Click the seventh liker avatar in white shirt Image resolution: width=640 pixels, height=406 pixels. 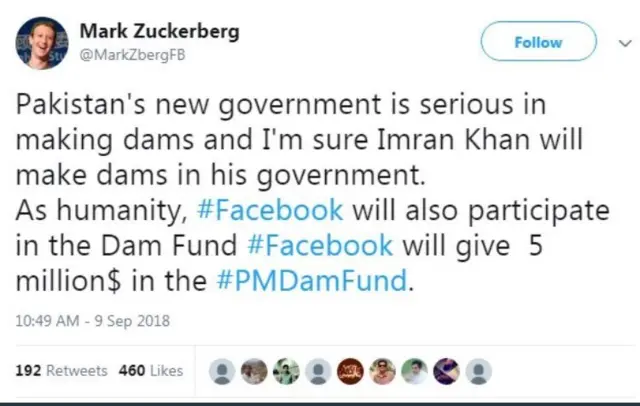[x=416, y=371]
